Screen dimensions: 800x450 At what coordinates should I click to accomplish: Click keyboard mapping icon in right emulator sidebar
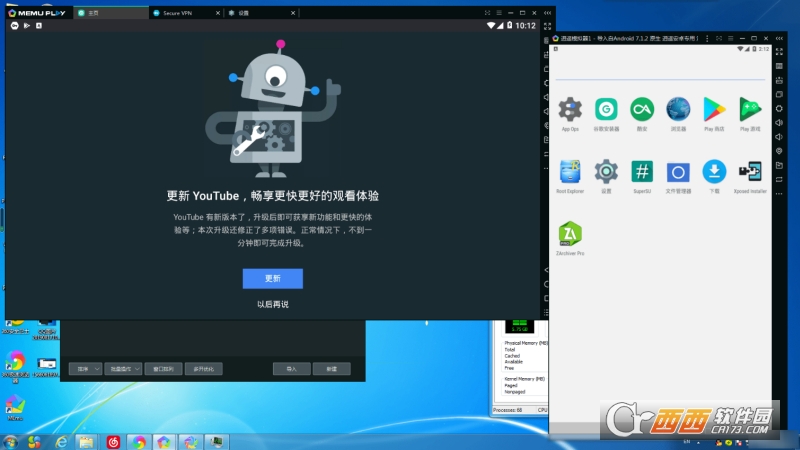click(x=779, y=66)
